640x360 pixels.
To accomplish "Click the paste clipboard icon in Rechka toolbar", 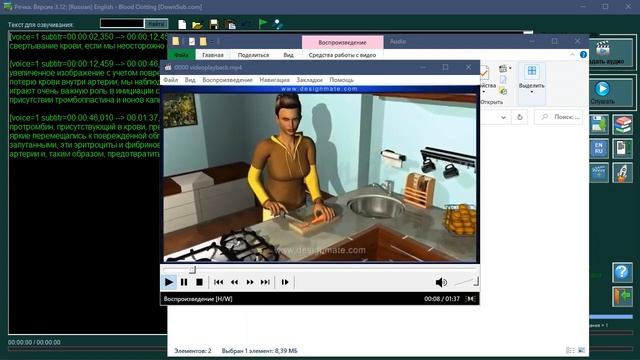I will click(231, 24).
